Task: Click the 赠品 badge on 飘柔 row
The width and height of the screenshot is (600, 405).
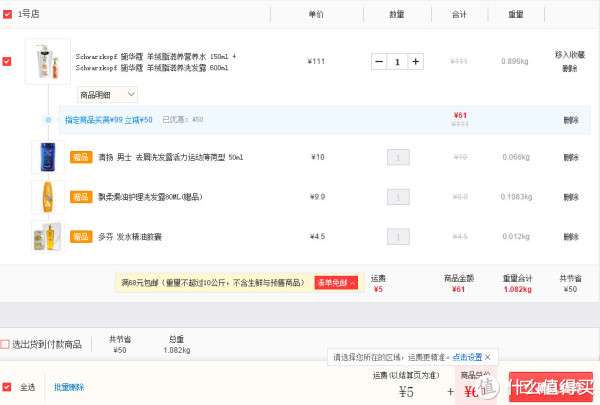Action: (x=81, y=197)
